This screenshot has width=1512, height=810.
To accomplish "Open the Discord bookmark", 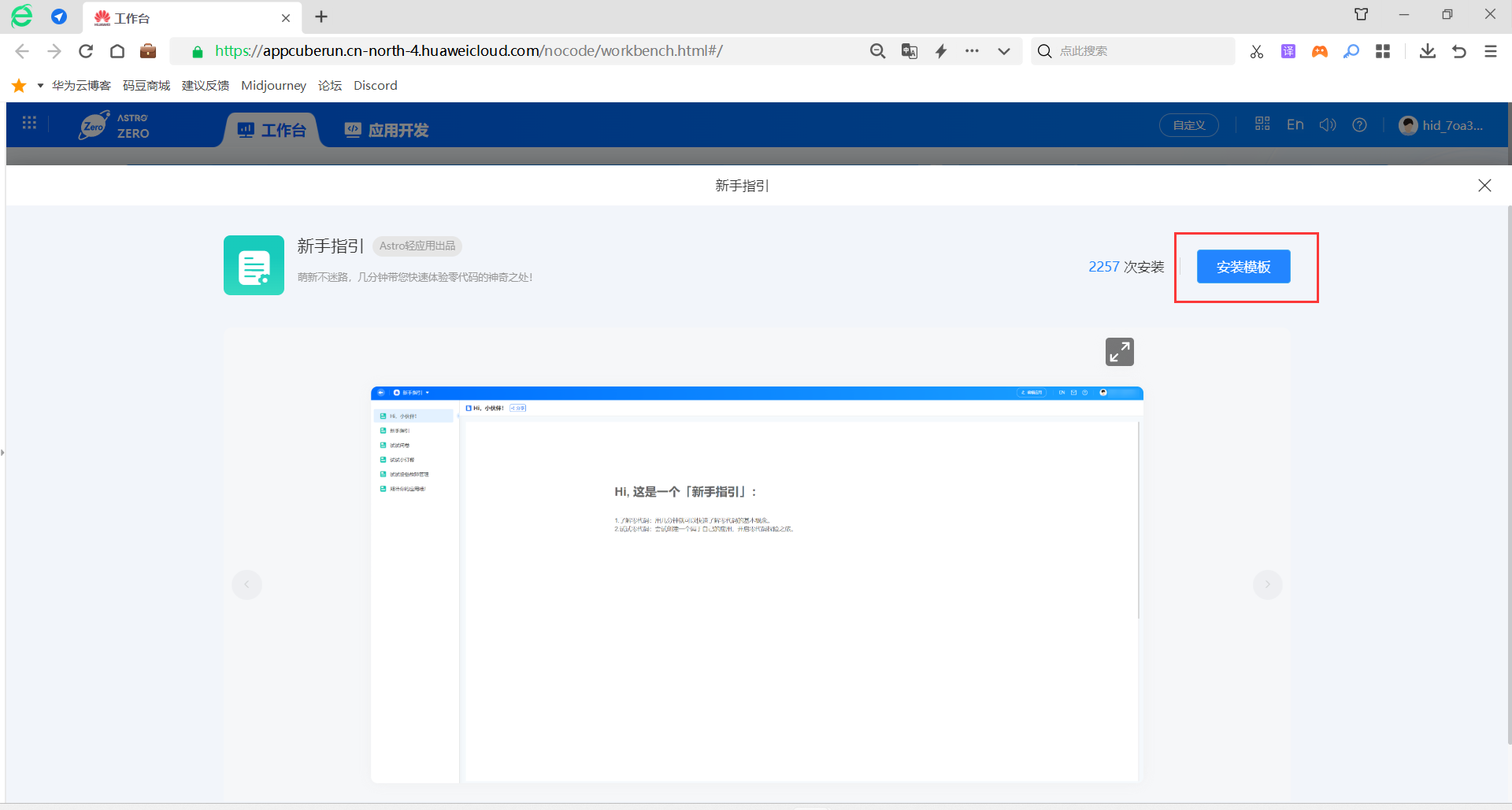I will coord(376,85).
